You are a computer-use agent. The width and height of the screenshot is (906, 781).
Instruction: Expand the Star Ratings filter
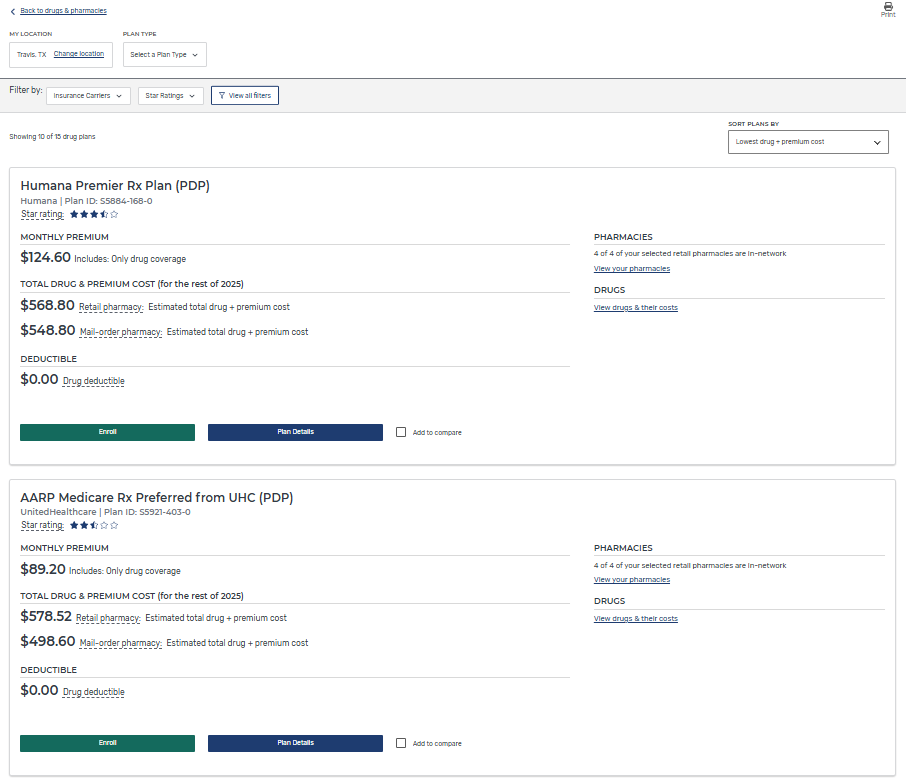(171, 96)
